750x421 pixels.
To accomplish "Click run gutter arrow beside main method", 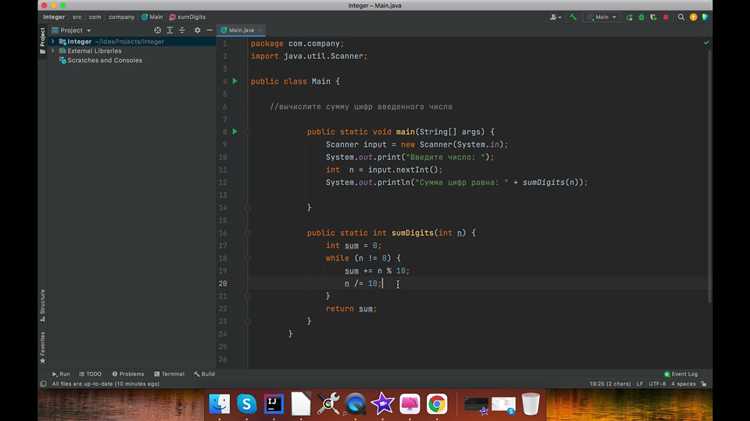I will point(235,132).
